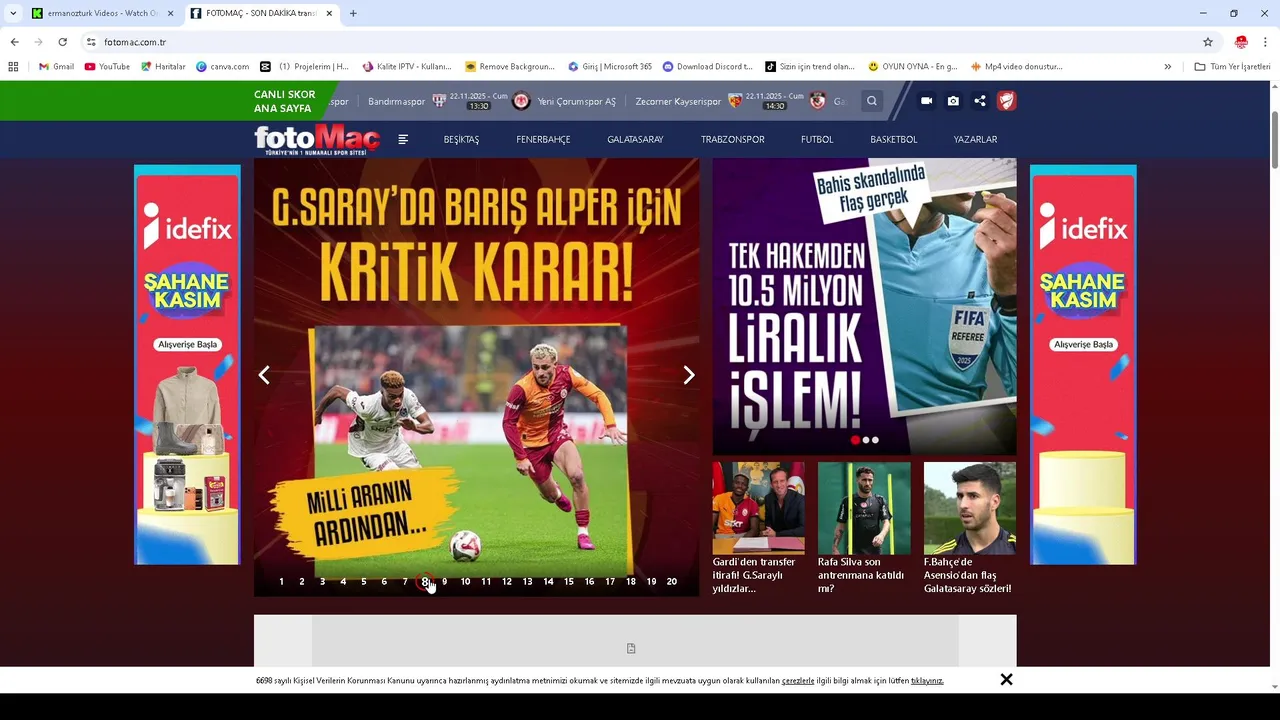
Task: Open the Yeni Çorumspor AŞ match score
Action: (576, 101)
